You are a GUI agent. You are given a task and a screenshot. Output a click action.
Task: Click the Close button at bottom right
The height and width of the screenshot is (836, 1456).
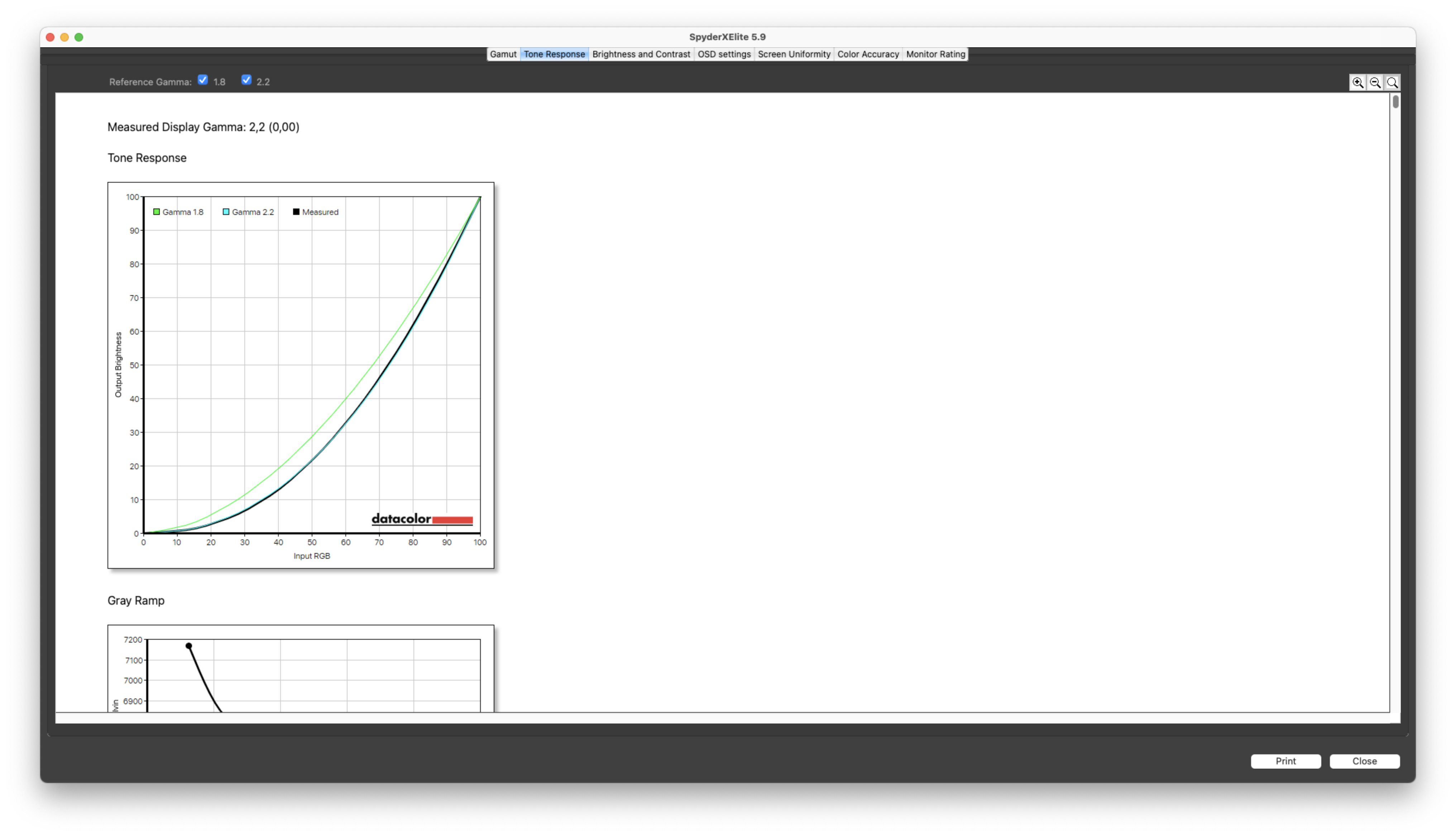1364,761
